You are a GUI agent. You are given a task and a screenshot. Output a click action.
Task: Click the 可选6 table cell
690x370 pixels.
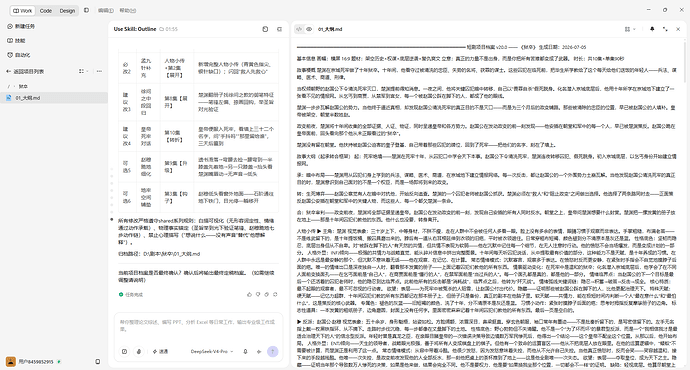coord(127,197)
